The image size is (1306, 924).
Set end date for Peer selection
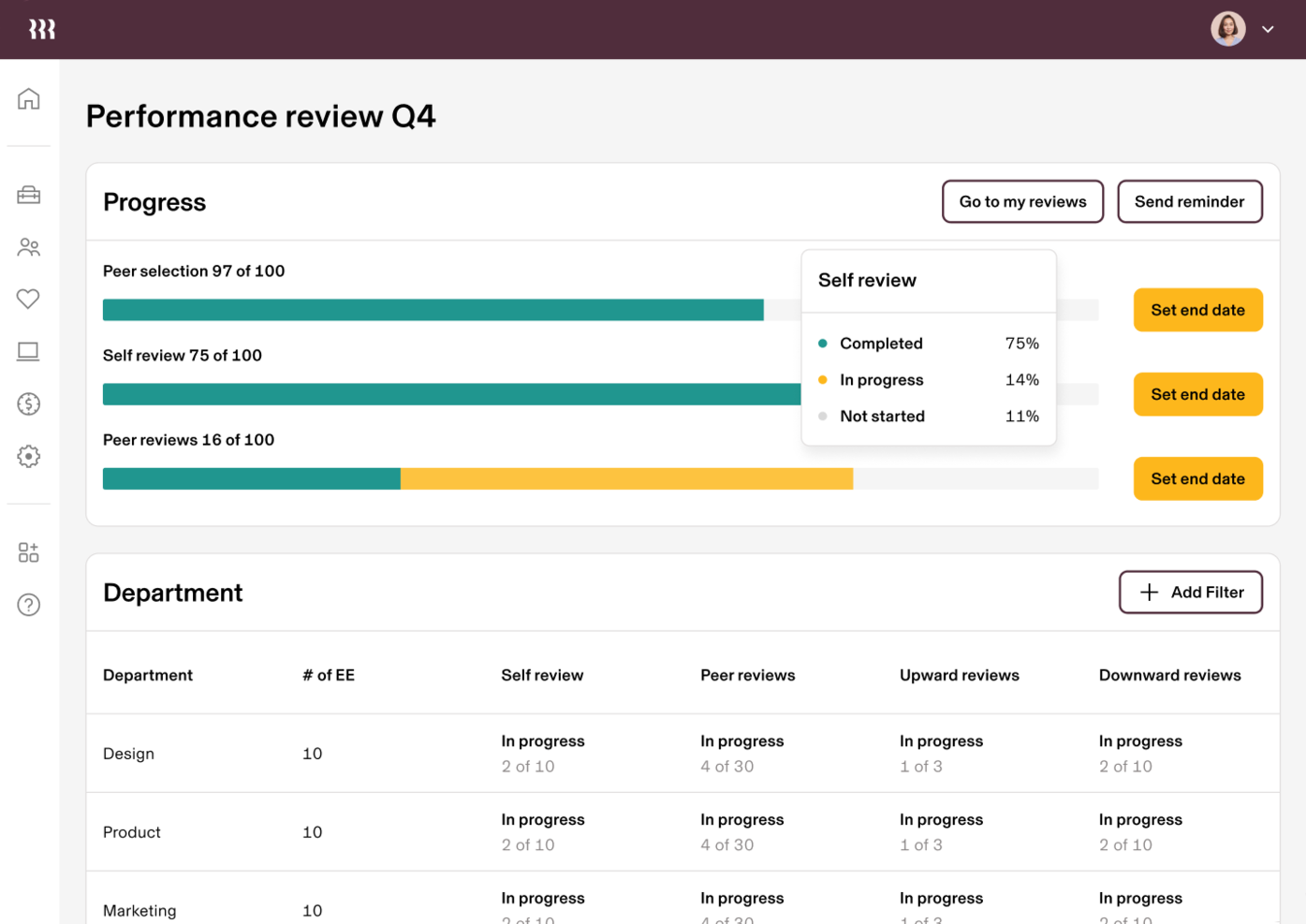click(1198, 310)
